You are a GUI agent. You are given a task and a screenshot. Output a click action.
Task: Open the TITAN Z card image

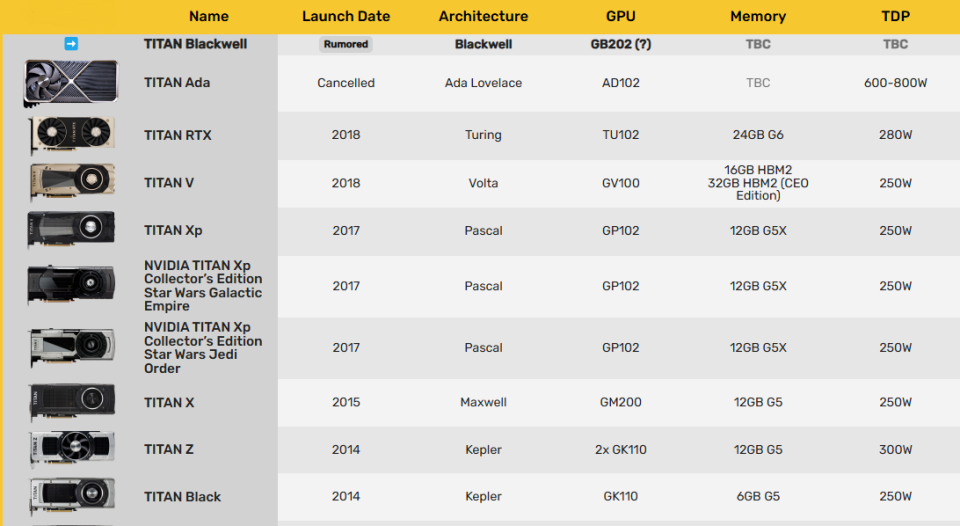tap(72, 449)
